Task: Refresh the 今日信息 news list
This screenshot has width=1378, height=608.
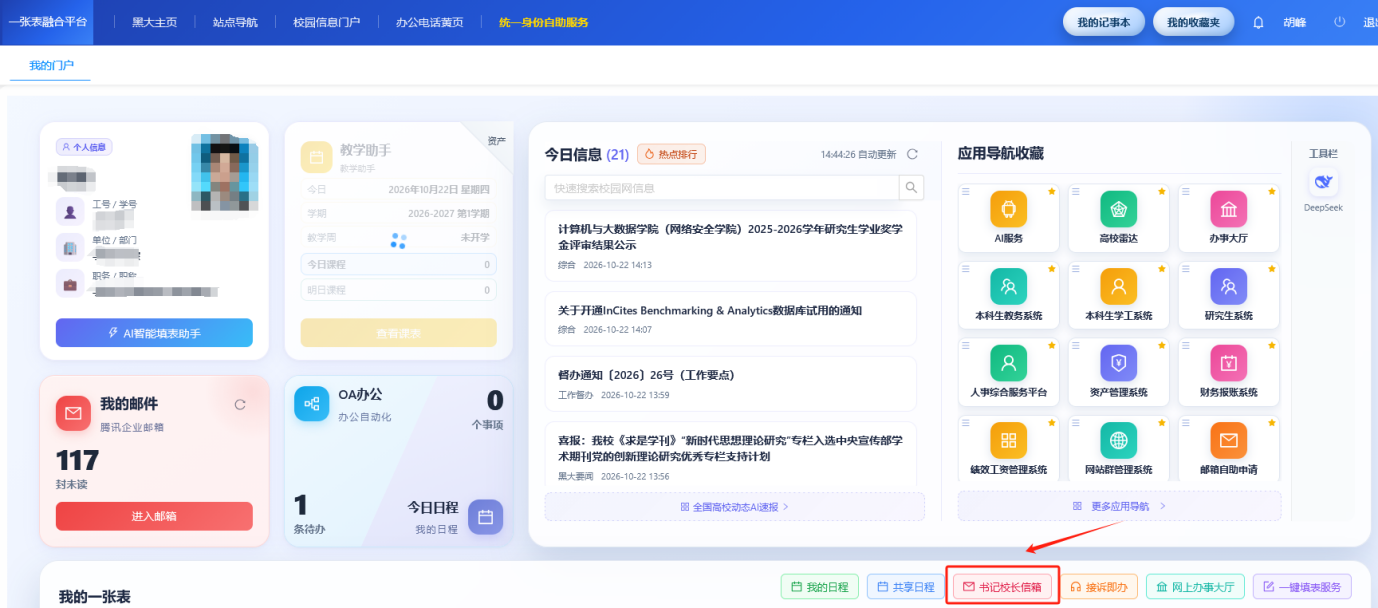Action: click(x=912, y=154)
